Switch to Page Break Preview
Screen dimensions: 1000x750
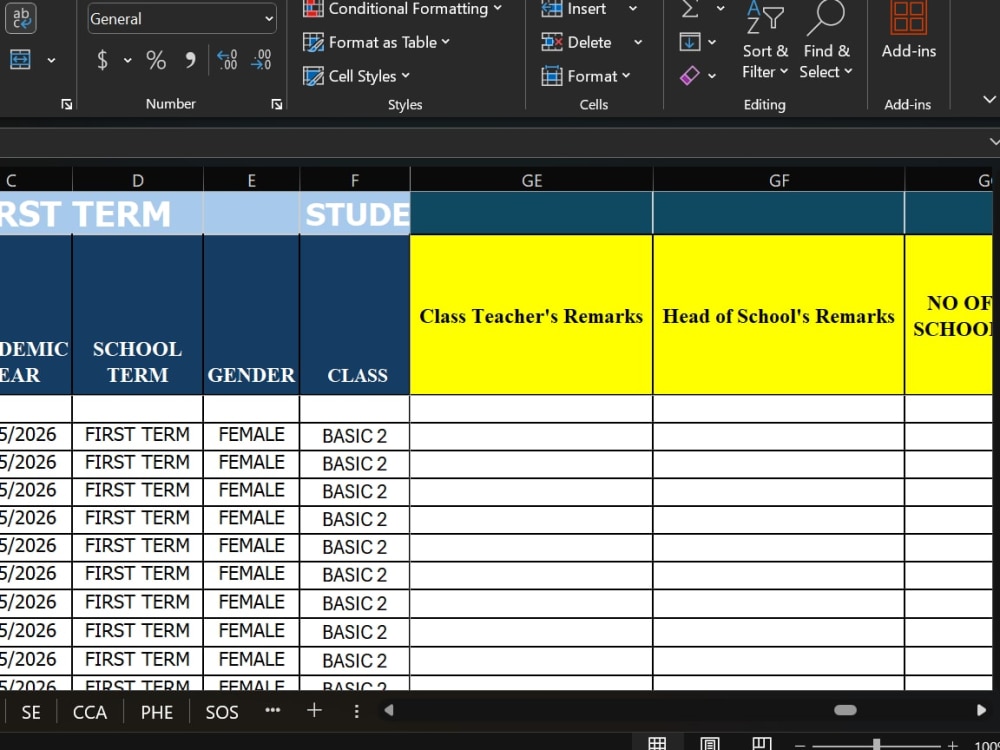761,744
